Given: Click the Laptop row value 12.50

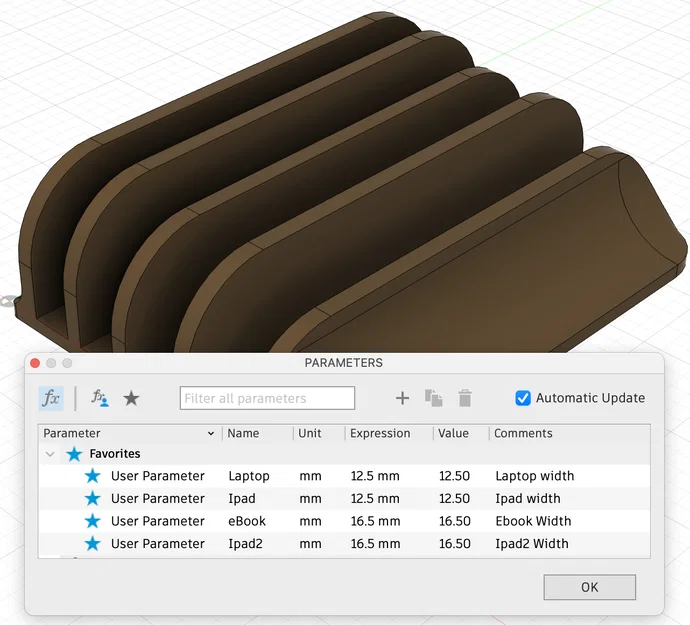Looking at the screenshot, I should [x=454, y=476].
